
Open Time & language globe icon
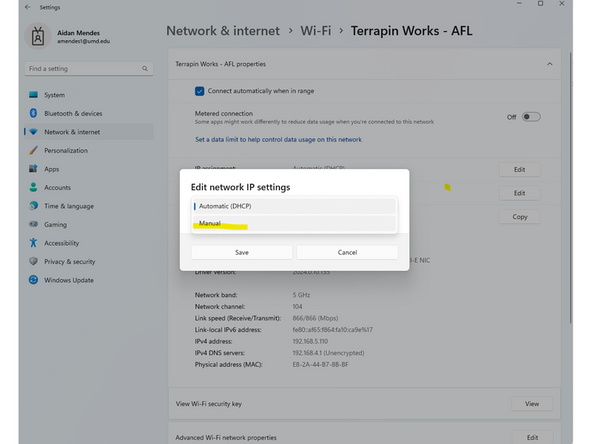[x=33, y=206]
